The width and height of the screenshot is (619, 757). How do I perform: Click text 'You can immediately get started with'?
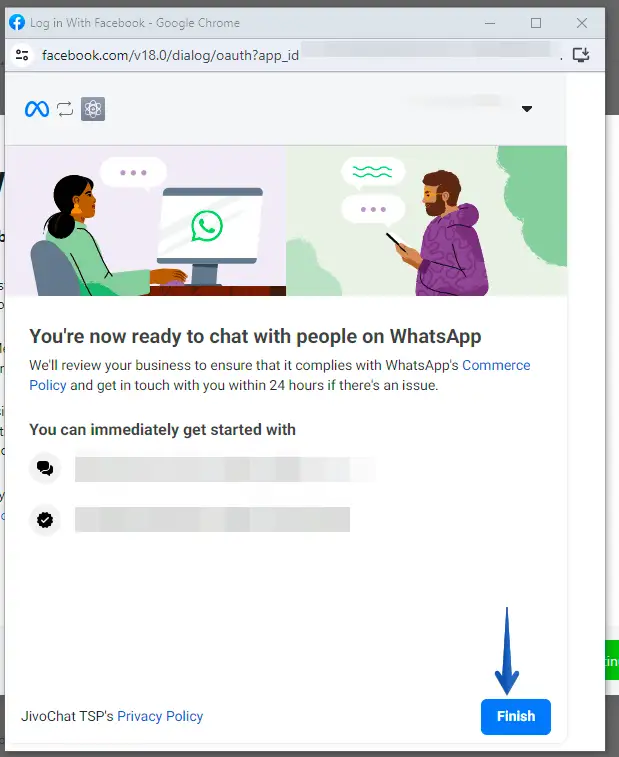click(x=162, y=429)
